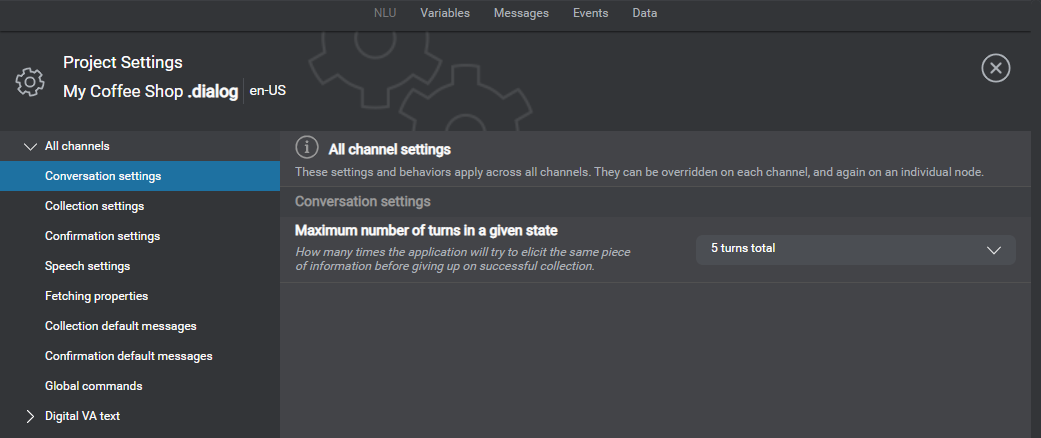Viewport: 1041px width, 438px height.
Task: Expand the Digital VA text section
Action: (30, 416)
